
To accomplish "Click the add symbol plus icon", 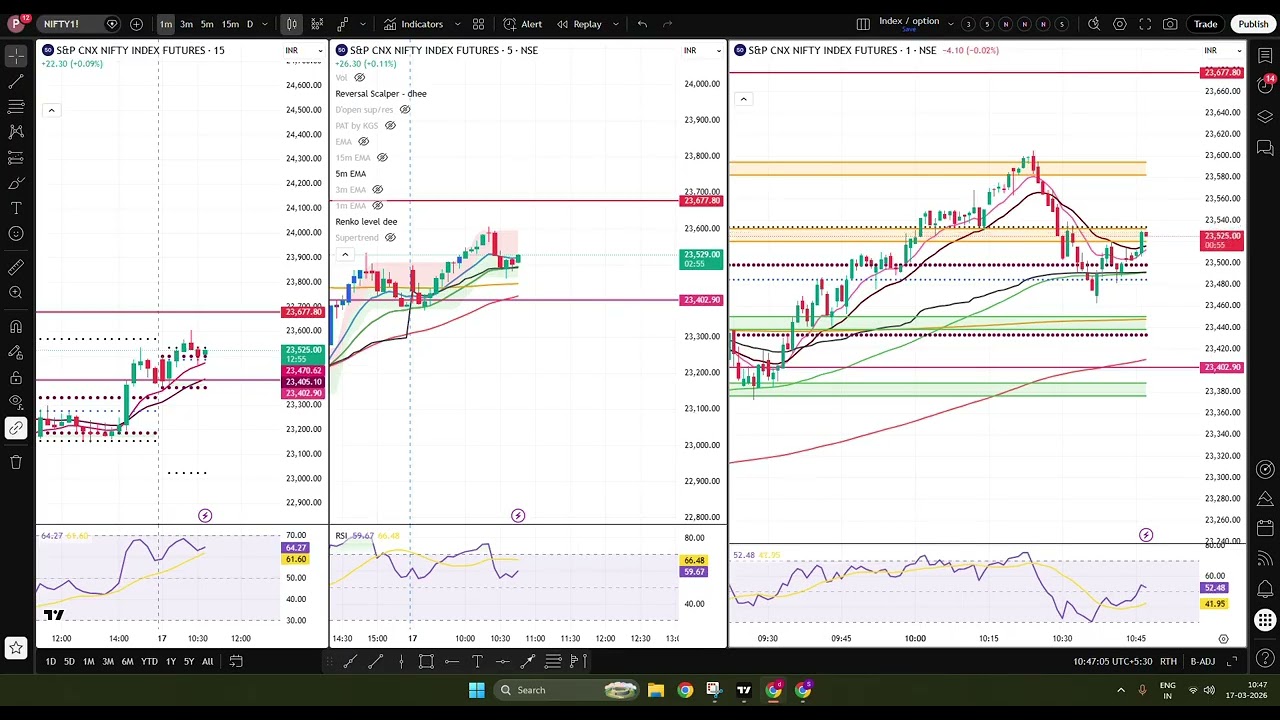I will click(136, 24).
